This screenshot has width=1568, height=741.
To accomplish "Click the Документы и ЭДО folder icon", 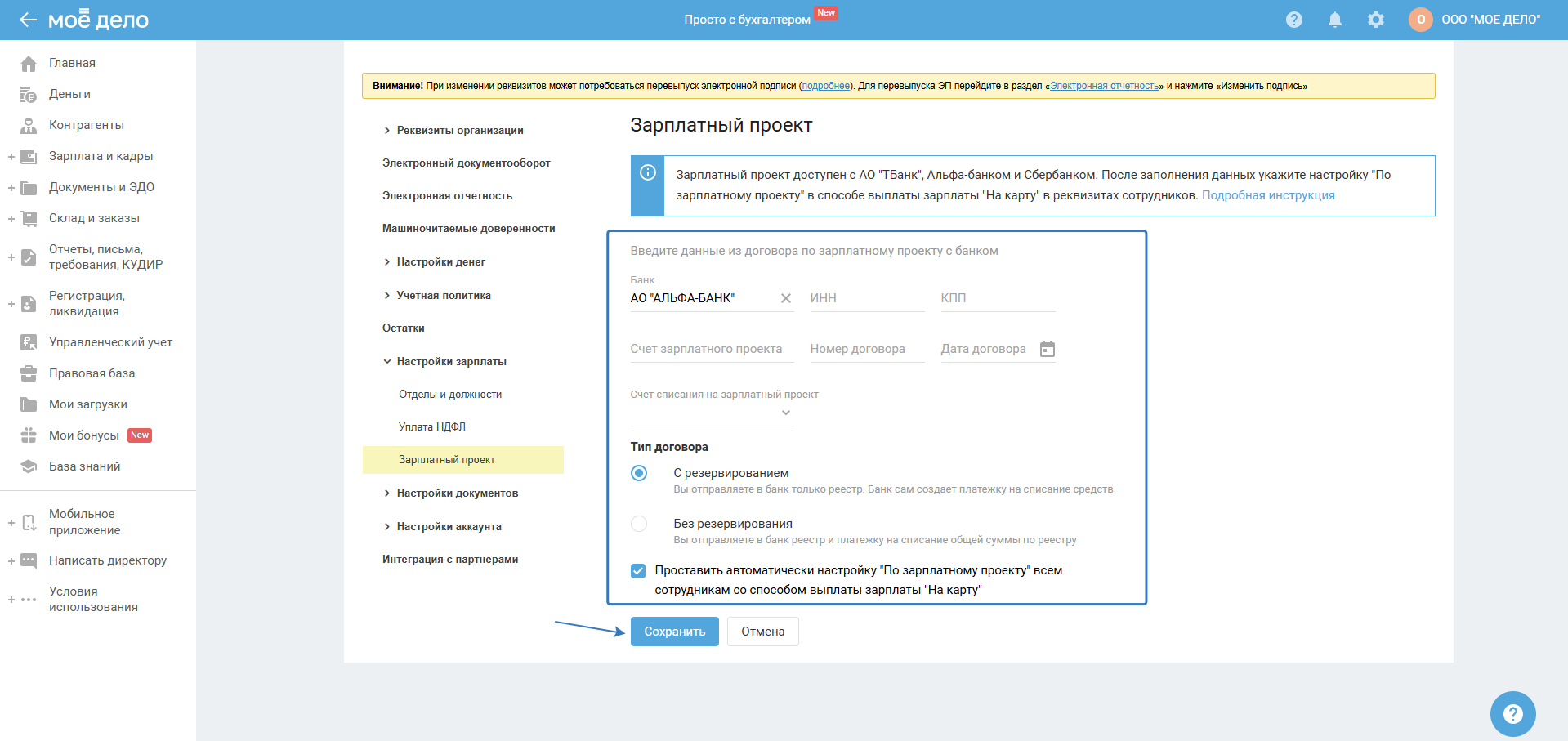I will 29,187.
